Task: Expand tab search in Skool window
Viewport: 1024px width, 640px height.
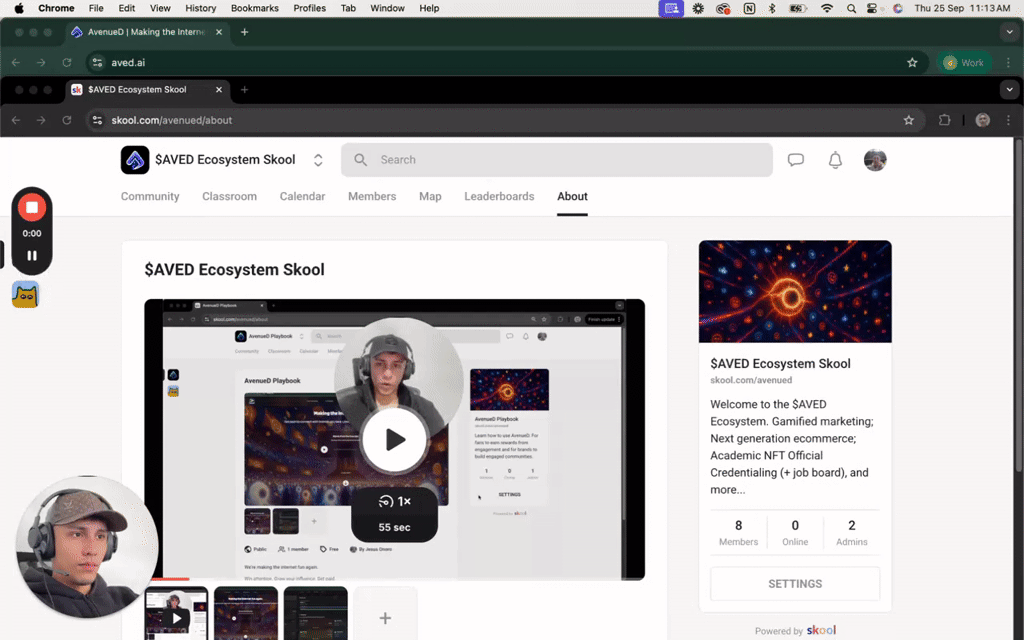Action: (x=1009, y=89)
